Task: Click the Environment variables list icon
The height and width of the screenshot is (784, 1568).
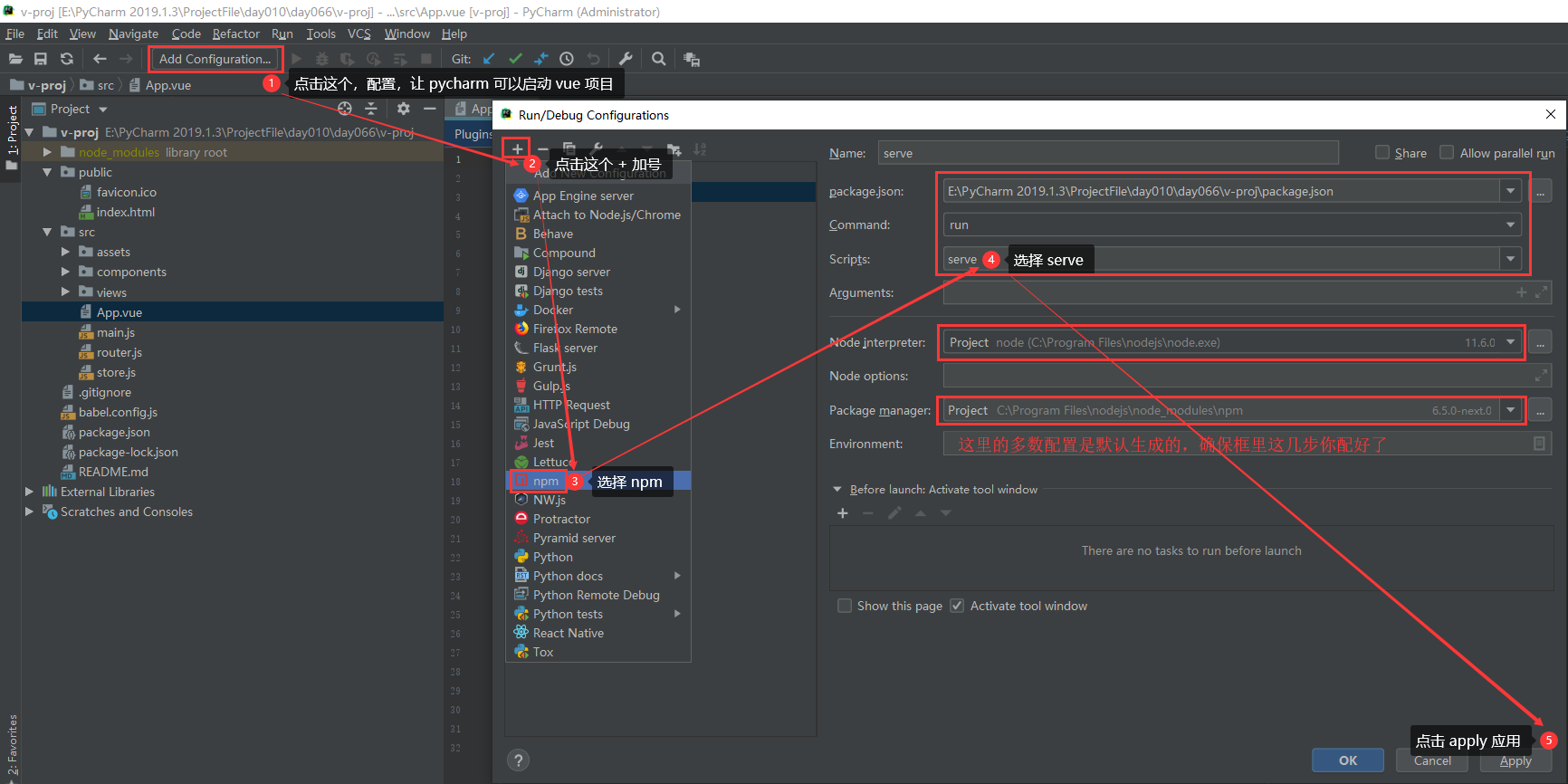Action: pos(1539,444)
